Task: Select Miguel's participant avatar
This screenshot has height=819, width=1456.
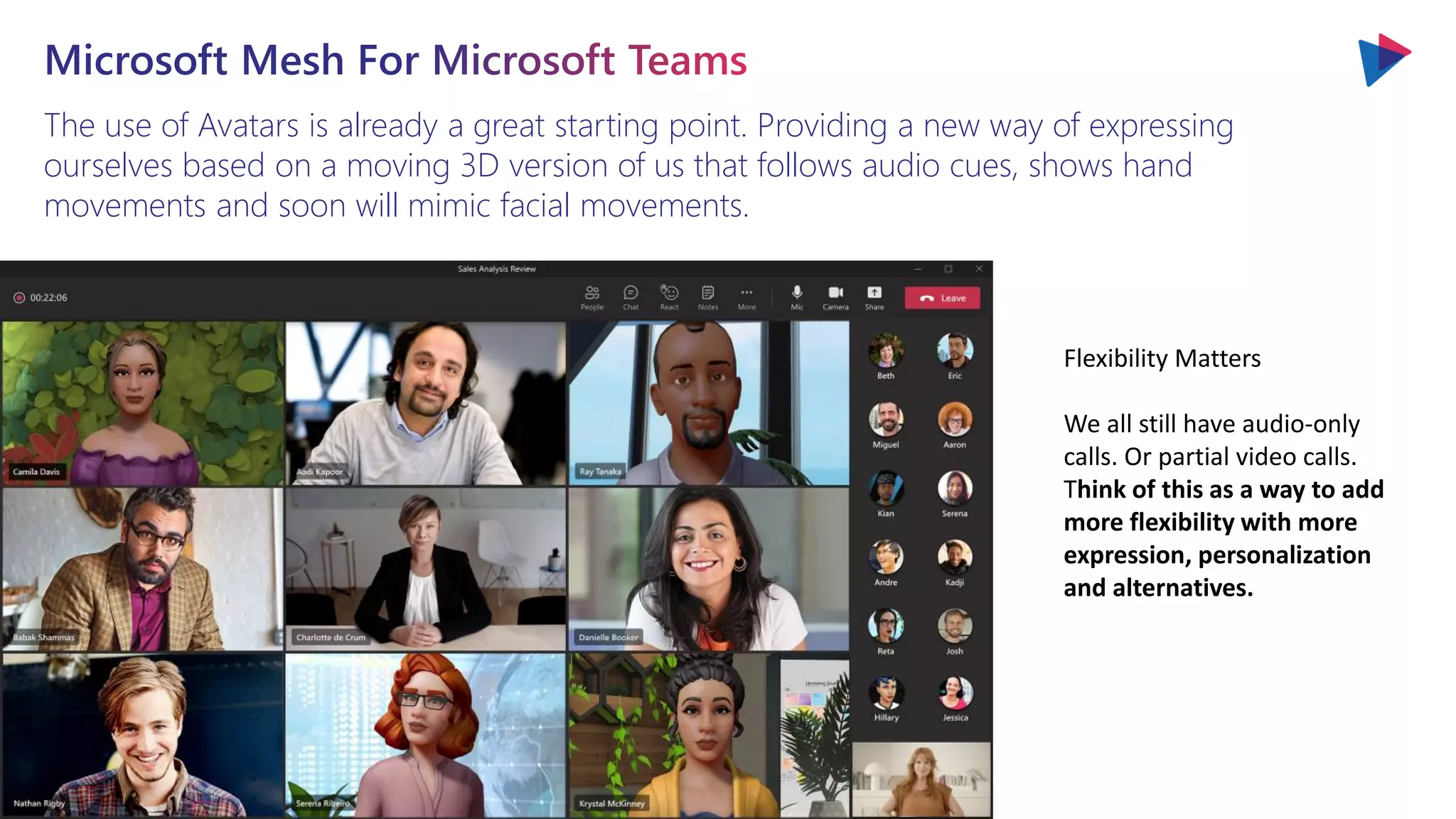Action: click(886, 419)
